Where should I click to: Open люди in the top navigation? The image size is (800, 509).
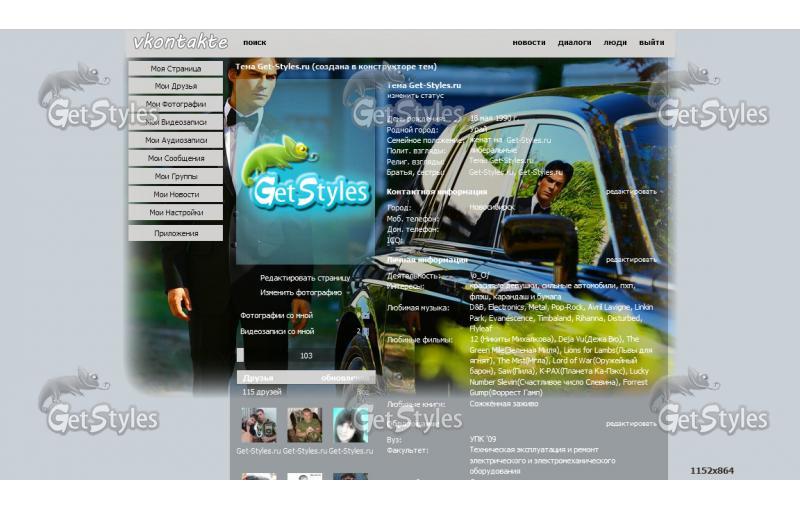click(x=615, y=42)
